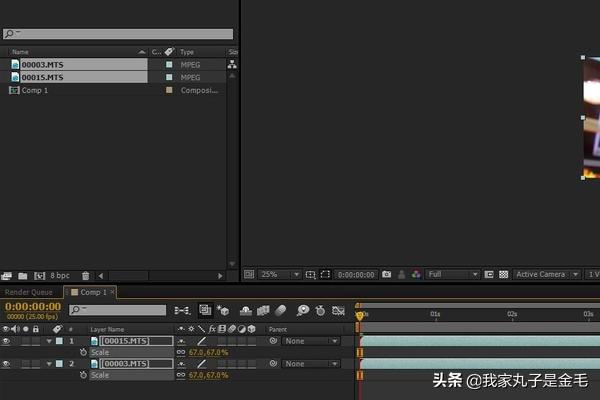Create a new folder in project panel
Image resolution: width=600 pixels, height=400 pixels.
point(23,276)
